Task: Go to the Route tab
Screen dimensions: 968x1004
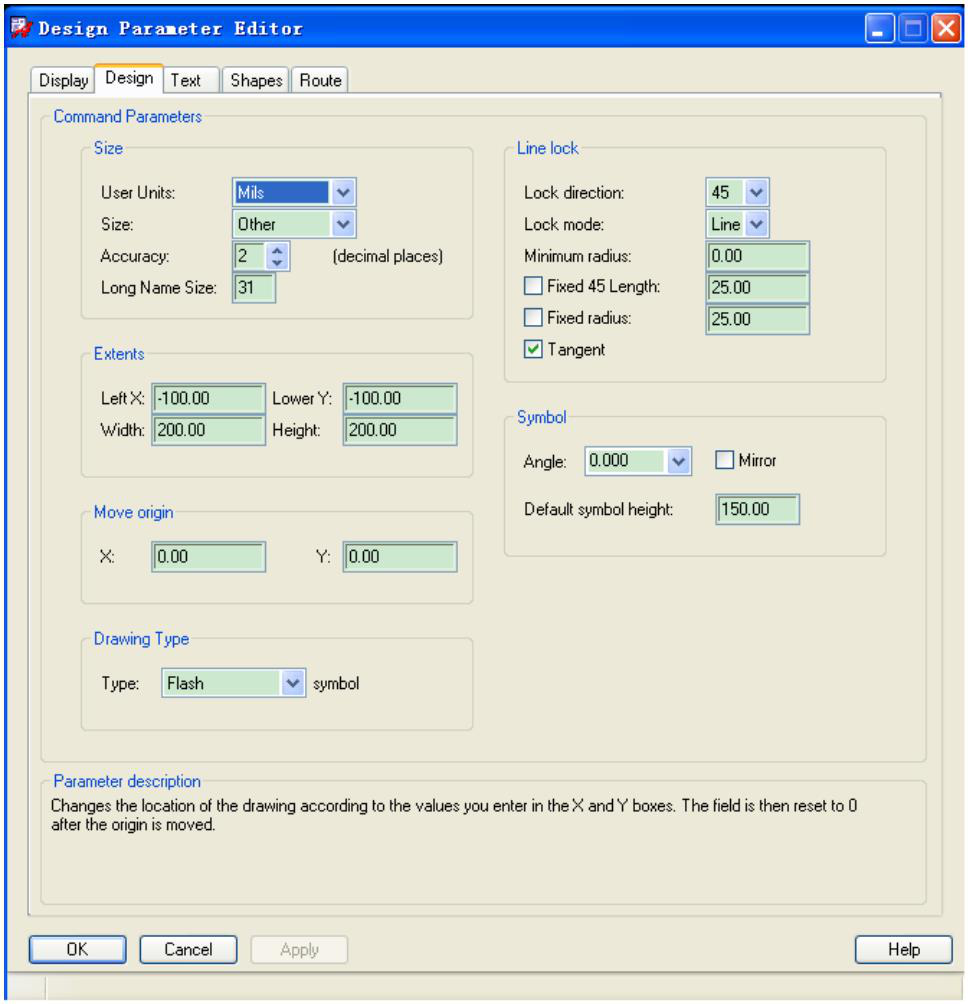Action: [319, 81]
